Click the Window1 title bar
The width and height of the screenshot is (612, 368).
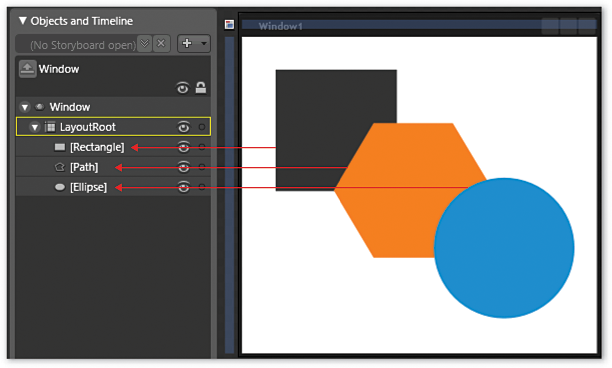click(419, 26)
